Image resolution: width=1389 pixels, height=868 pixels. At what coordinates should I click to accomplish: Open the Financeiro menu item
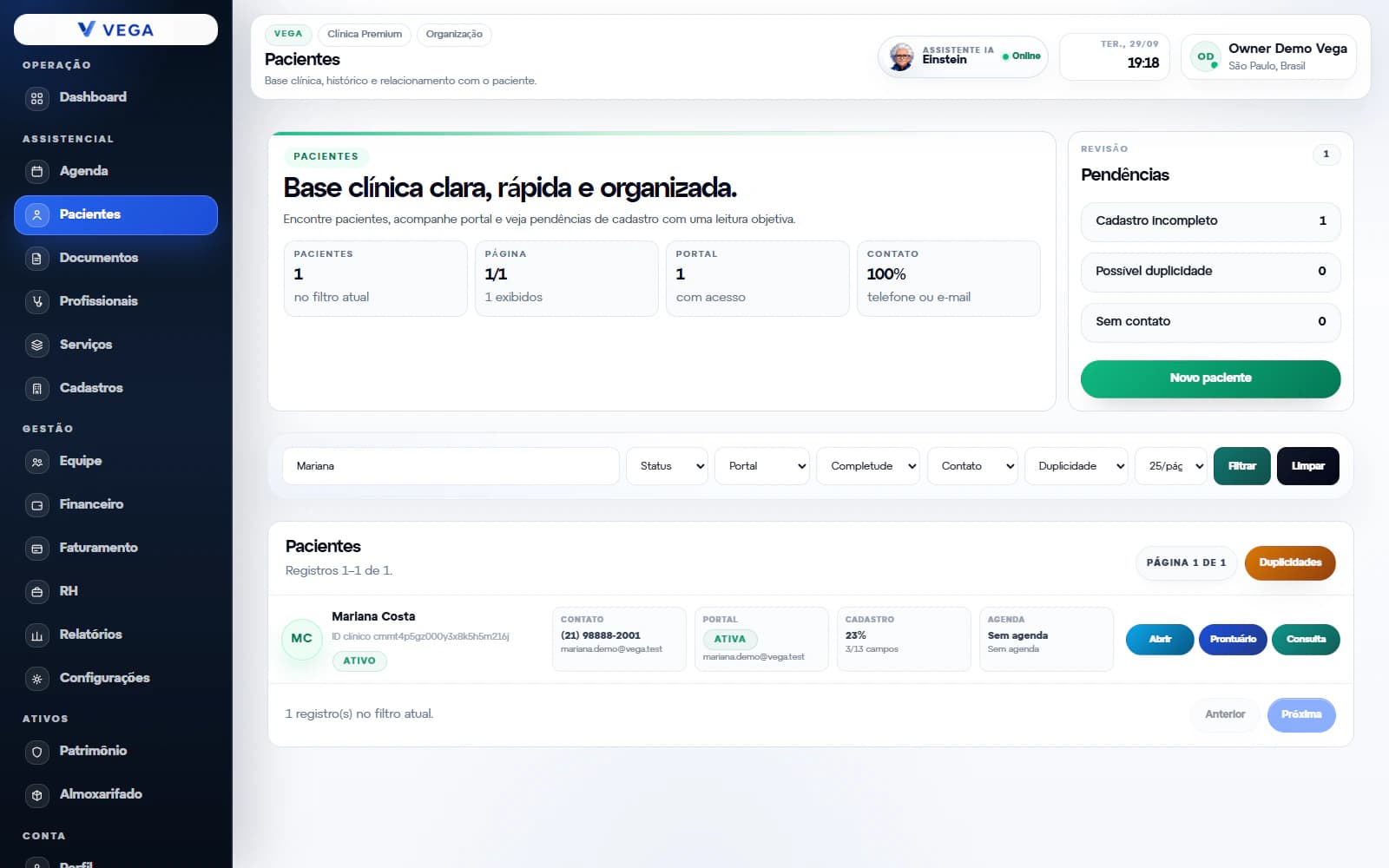click(x=115, y=505)
